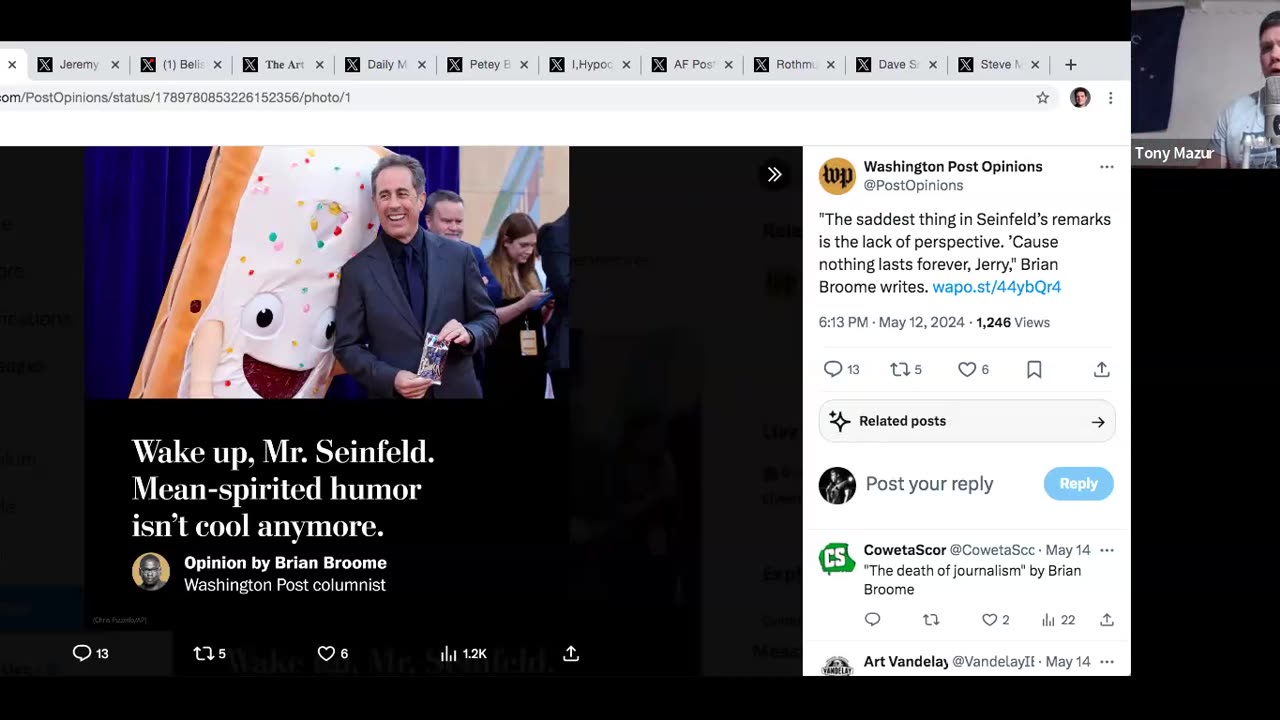This screenshot has width=1280, height=720.
Task: Repost the tweet from the sidebar
Action: coord(906,369)
